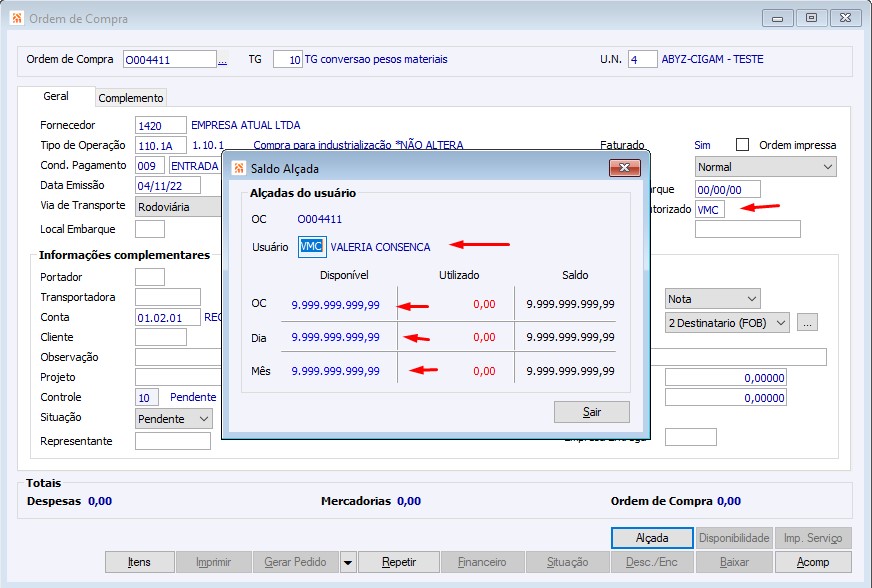
Task: Click the Situação button at bottom
Action: 567,562
